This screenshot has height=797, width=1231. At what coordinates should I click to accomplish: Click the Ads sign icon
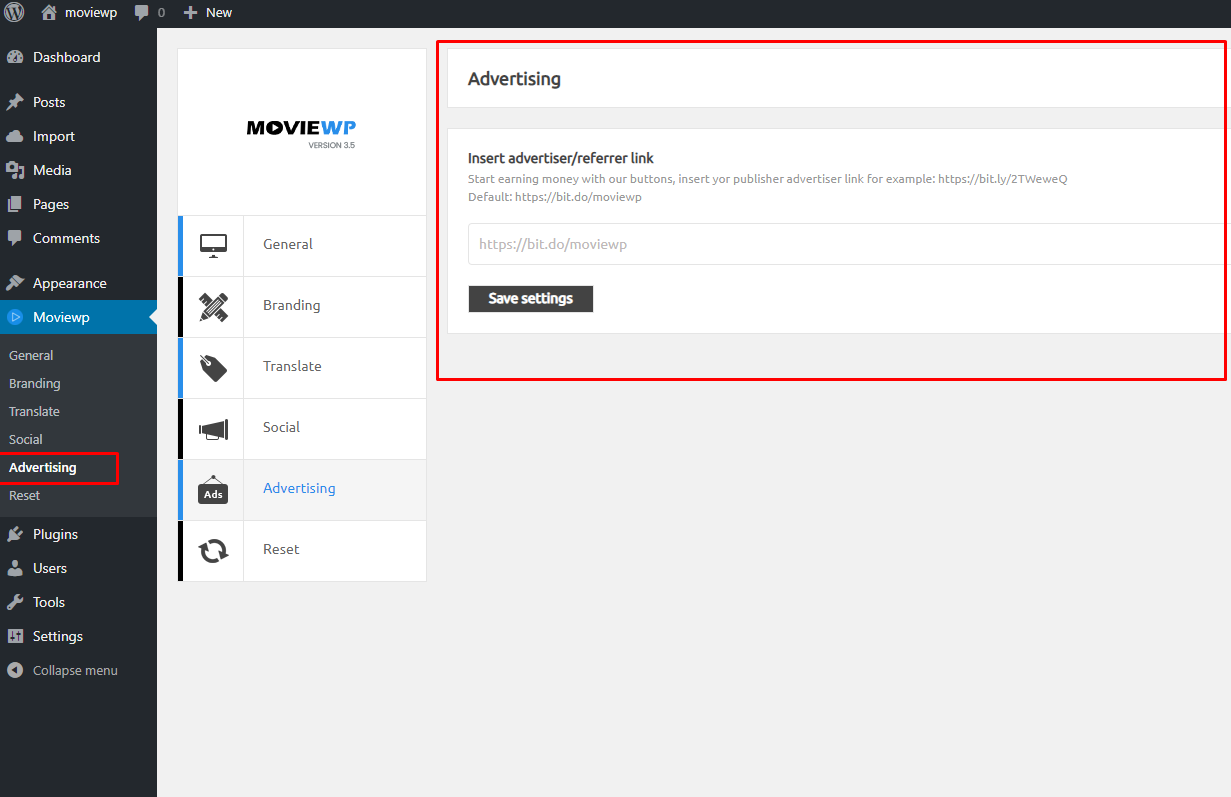[213, 490]
